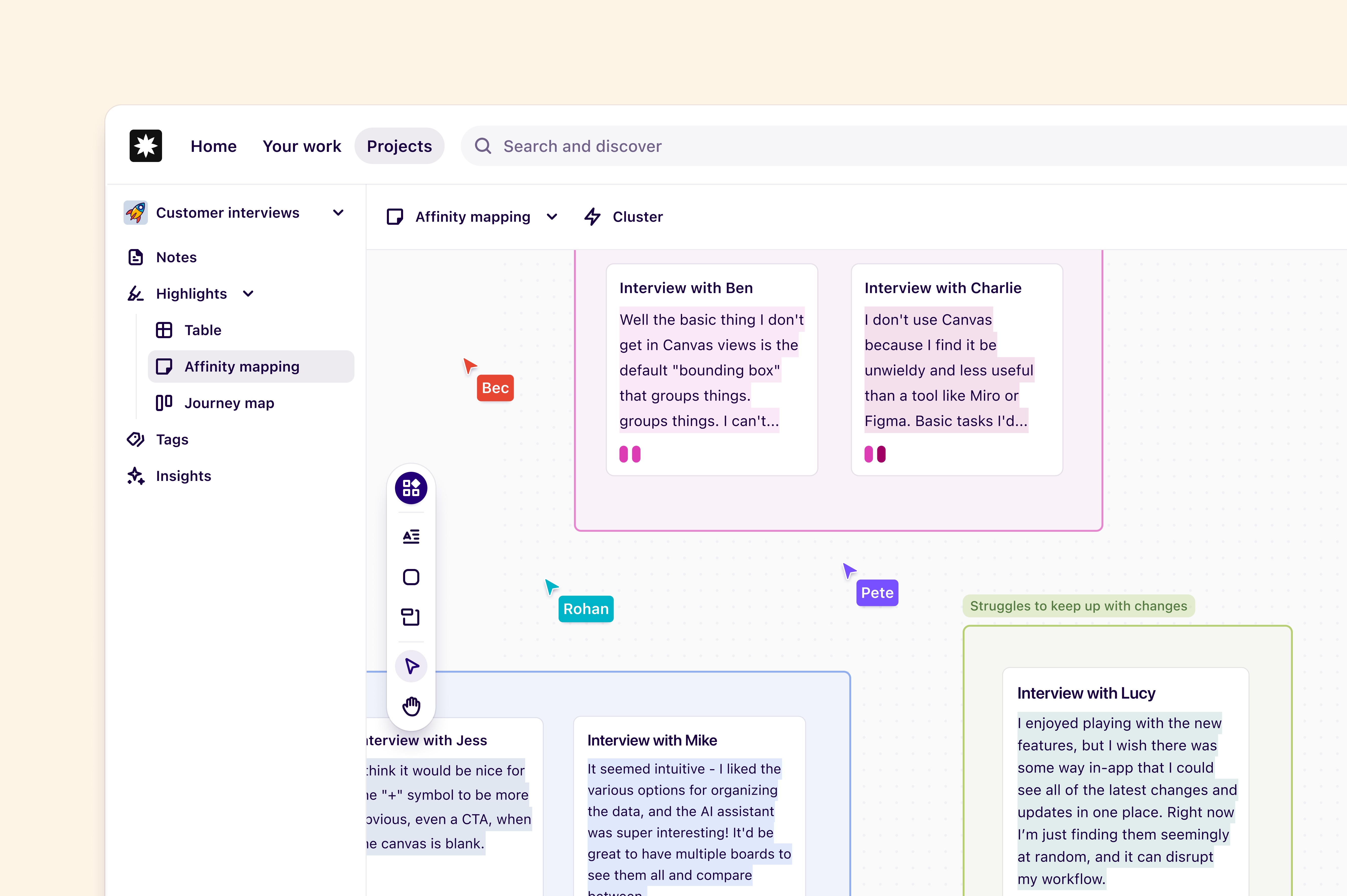
Task: Open the add elements menu in canvas toolbar
Action: [x=411, y=487]
